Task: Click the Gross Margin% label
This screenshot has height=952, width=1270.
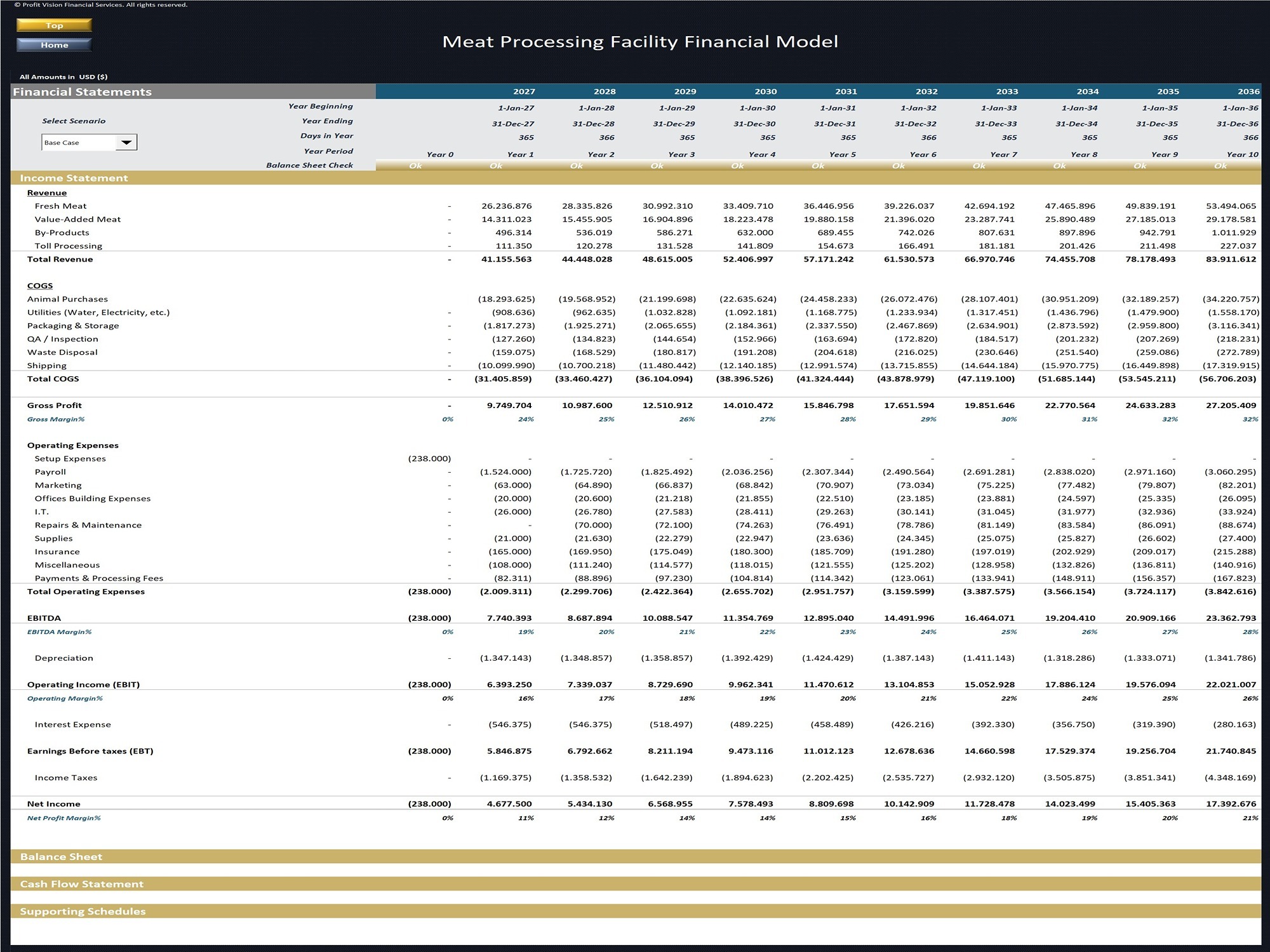Action: coord(56,419)
